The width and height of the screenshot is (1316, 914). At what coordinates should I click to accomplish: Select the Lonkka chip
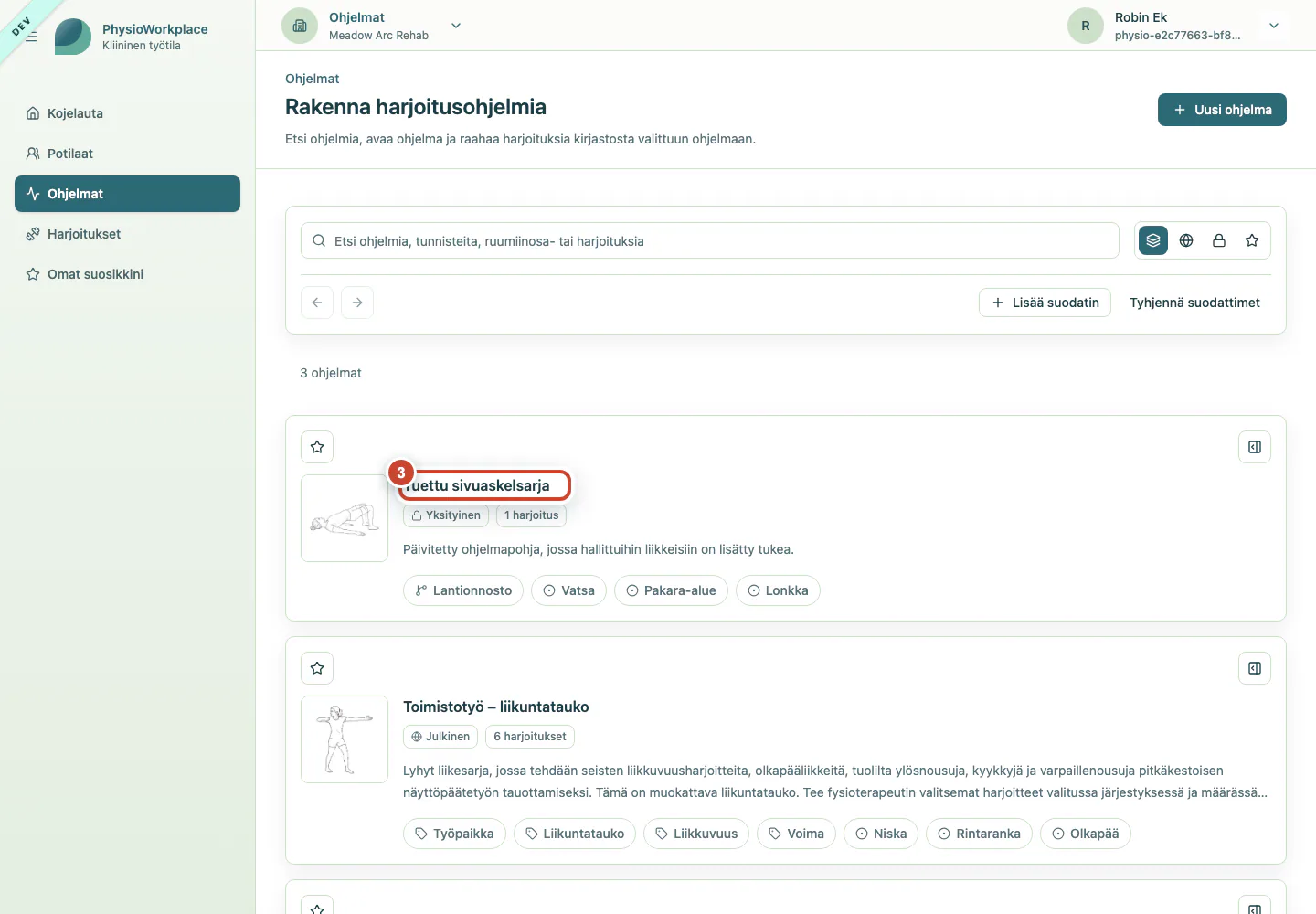pyautogui.click(x=778, y=590)
